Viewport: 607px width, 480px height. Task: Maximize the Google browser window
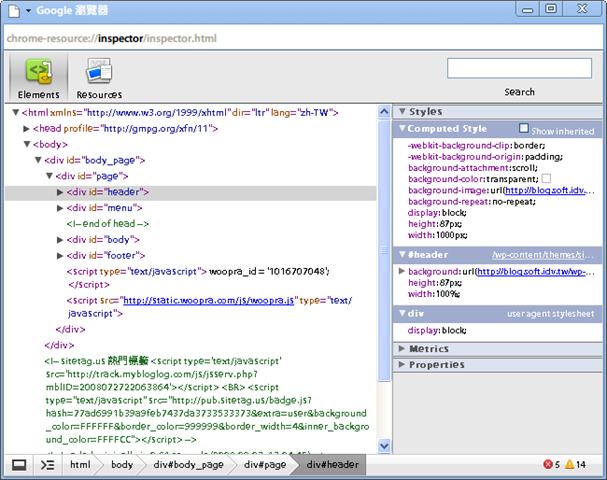(x=551, y=9)
